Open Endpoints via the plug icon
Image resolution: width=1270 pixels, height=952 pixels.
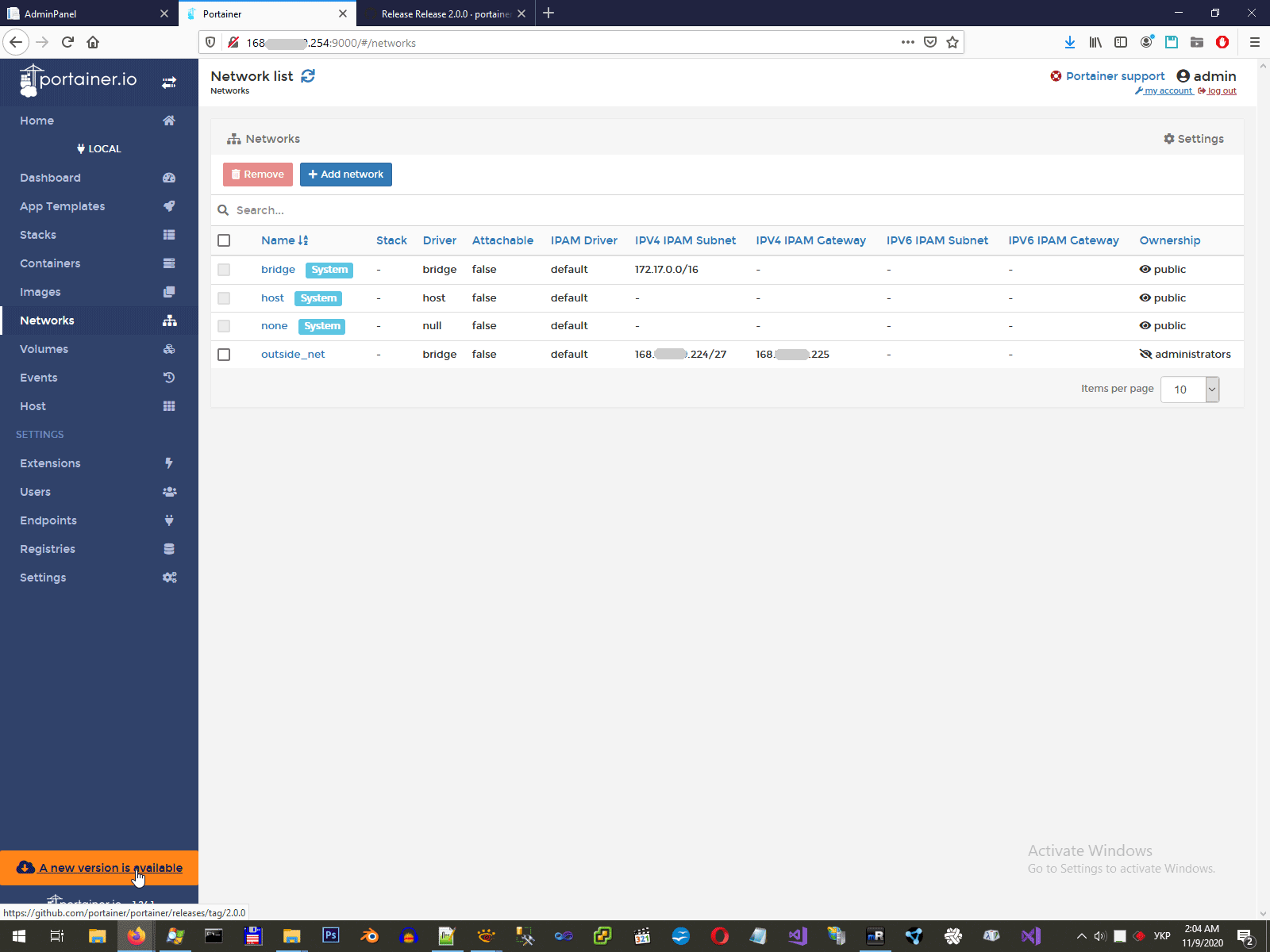(x=169, y=520)
